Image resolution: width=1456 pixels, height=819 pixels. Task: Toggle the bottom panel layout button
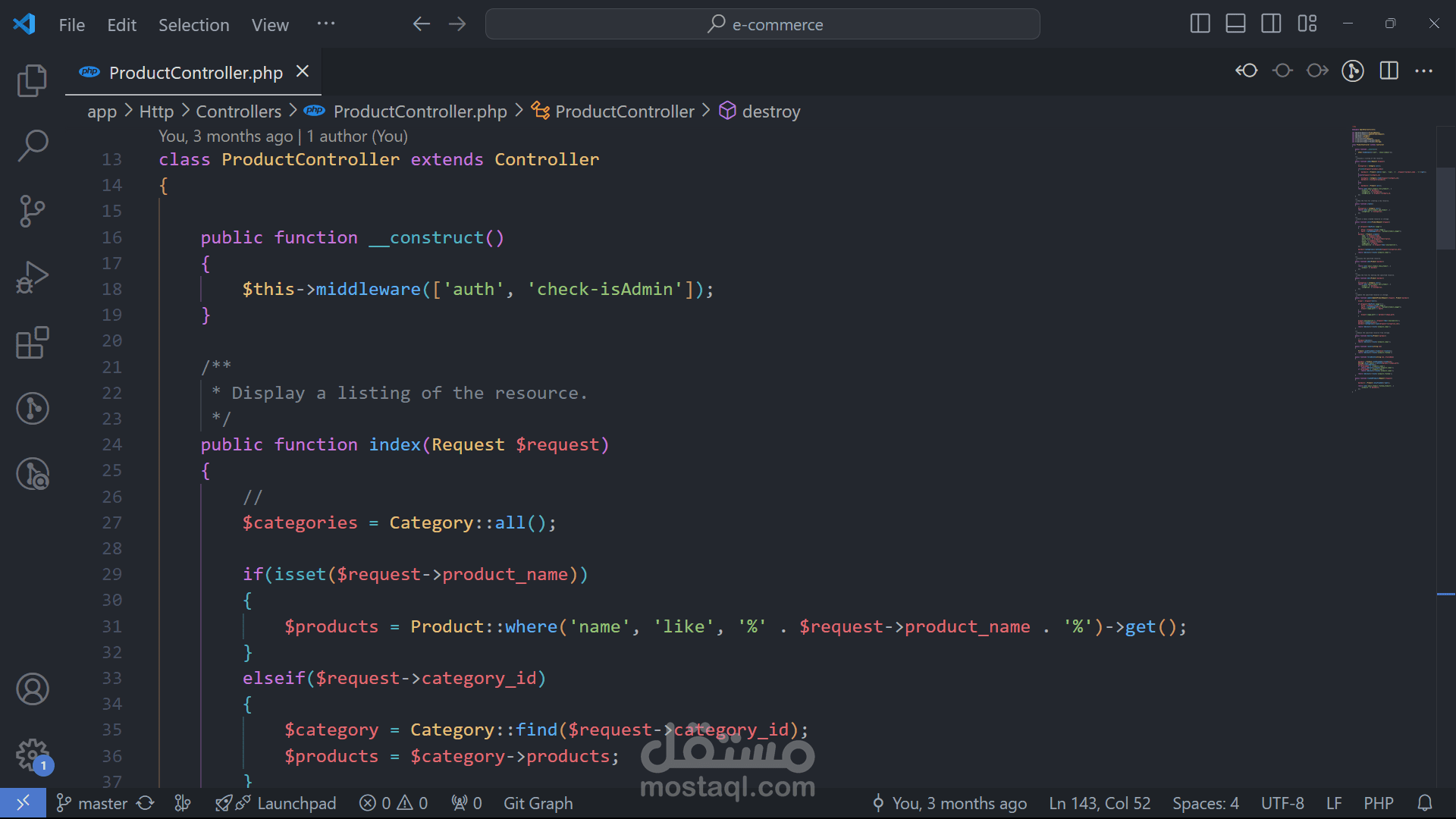coord(1235,24)
